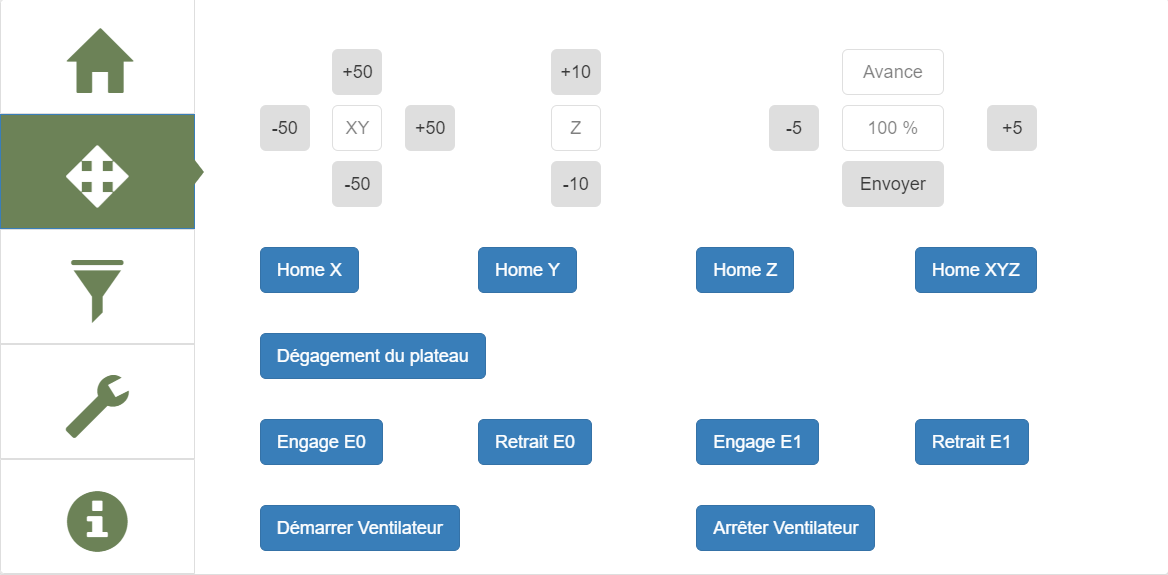The image size is (1168, 575).
Task: Raise Z axis with +10 button
Action: point(575,72)
